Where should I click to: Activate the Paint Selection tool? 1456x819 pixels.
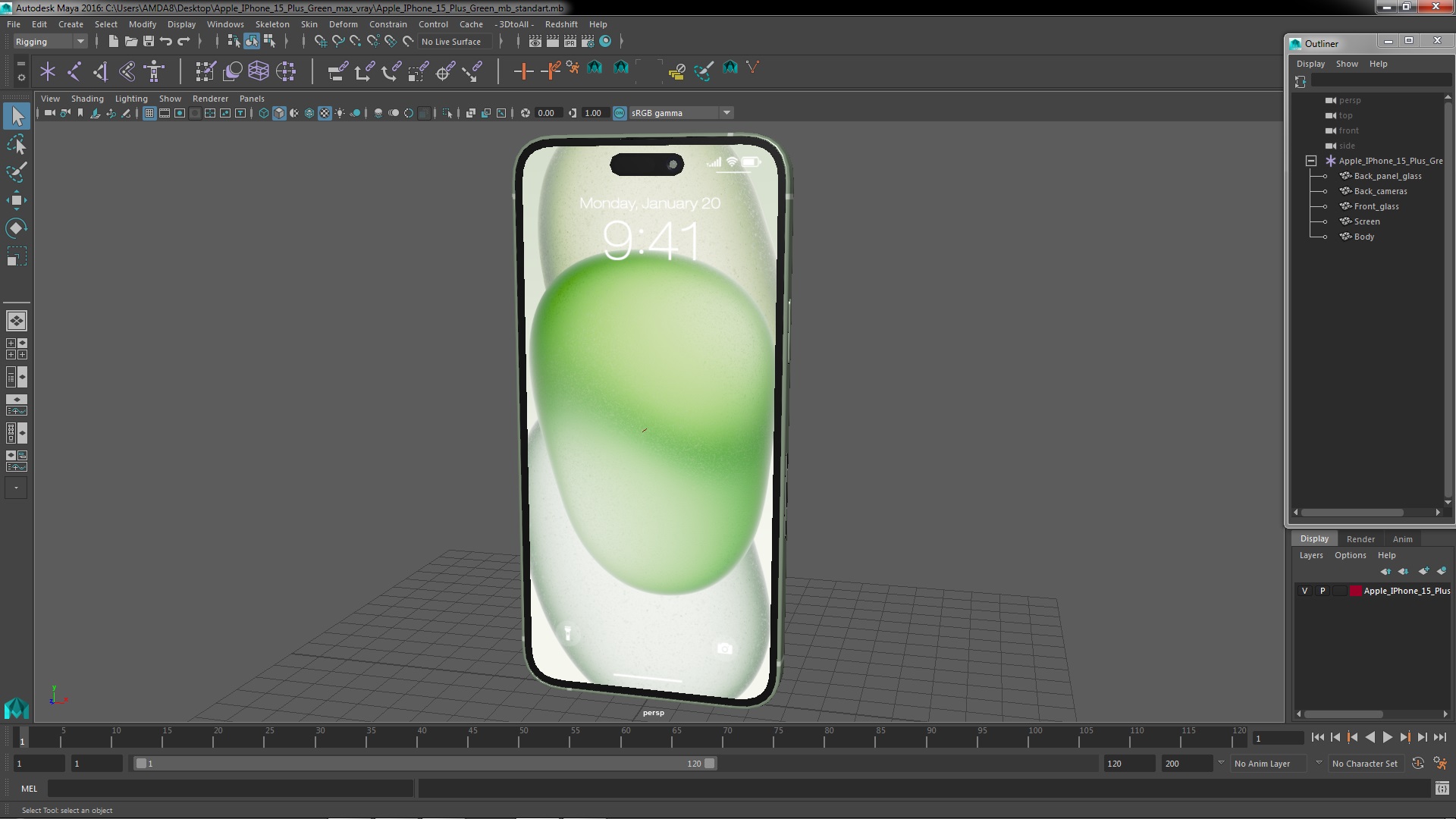pyautogui.click(x=17, y=172)
